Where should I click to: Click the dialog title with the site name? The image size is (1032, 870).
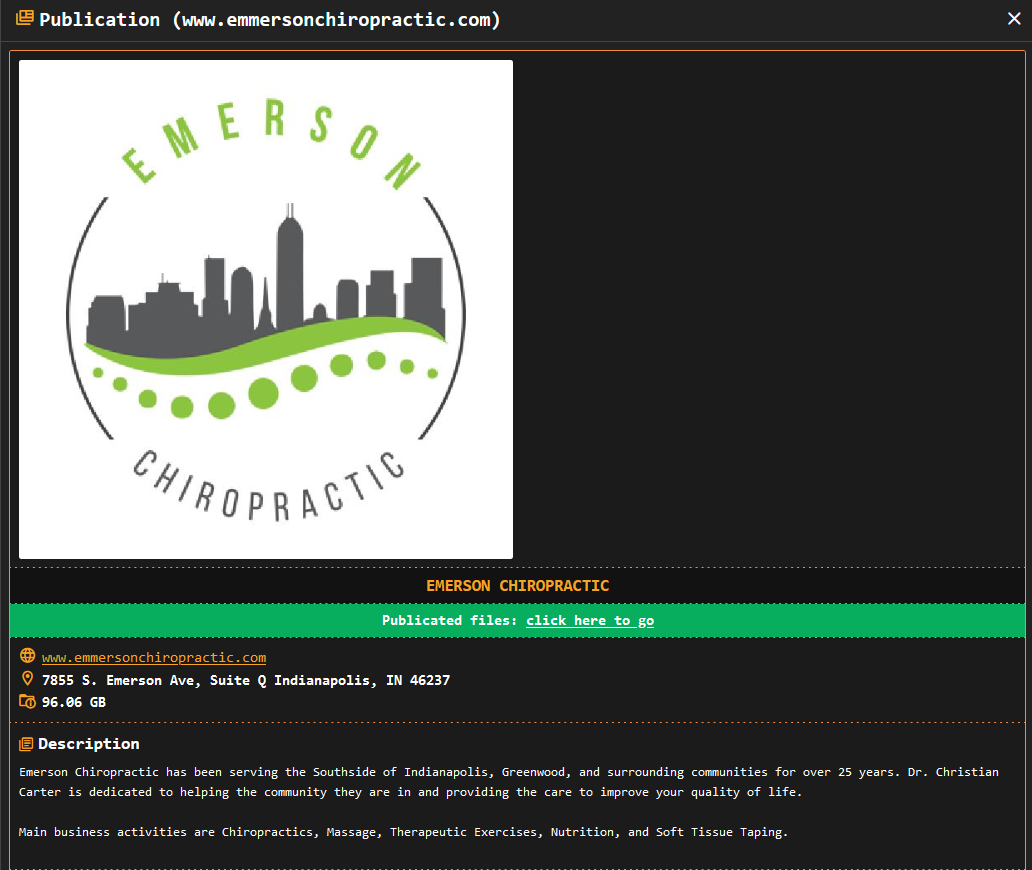[270, 19]
